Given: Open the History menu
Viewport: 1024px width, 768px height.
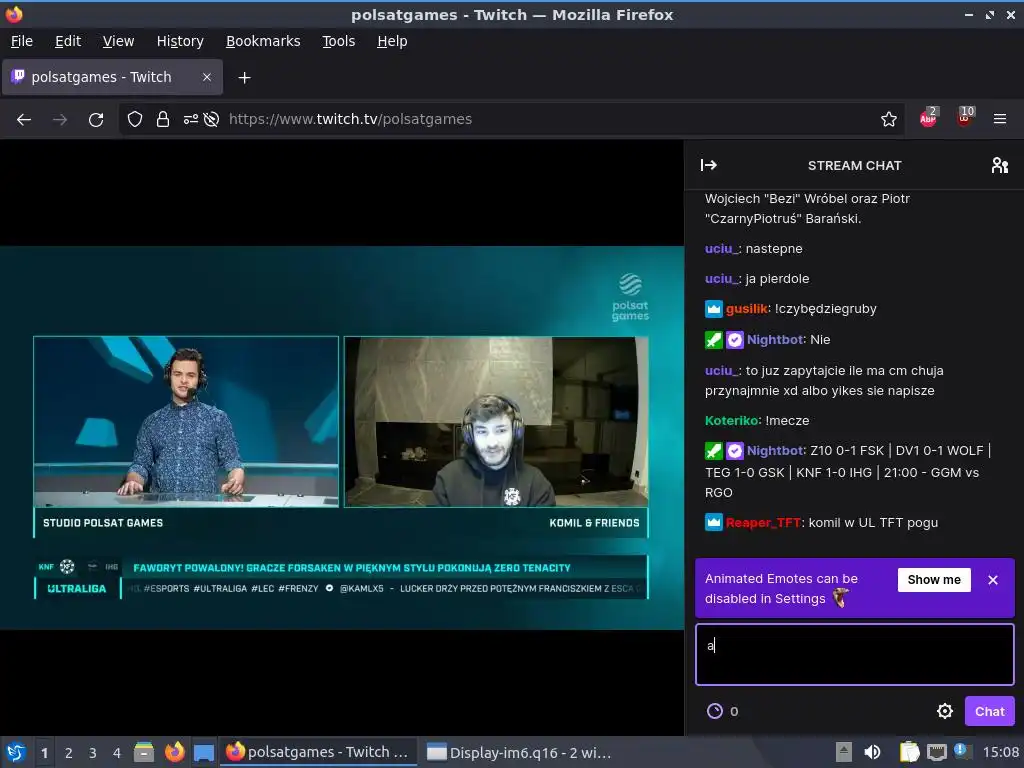Looking at the screenshot, I should tap(180, 41).
